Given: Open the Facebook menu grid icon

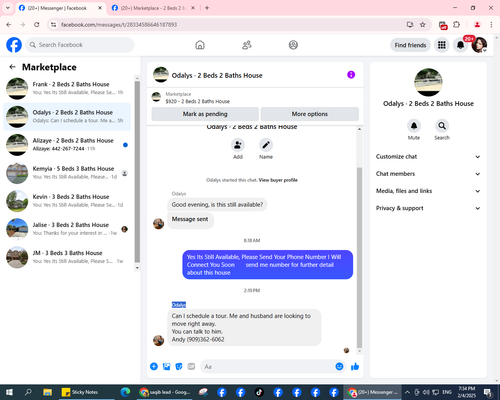Looking at the screenshot, I should coord(442,45).
